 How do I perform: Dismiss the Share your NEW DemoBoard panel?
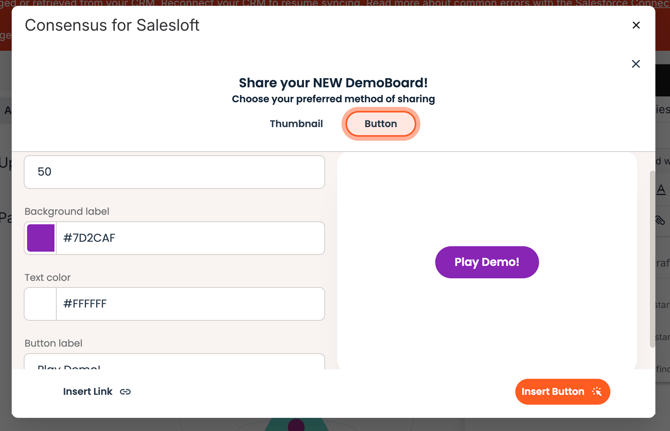click(635, 64)
